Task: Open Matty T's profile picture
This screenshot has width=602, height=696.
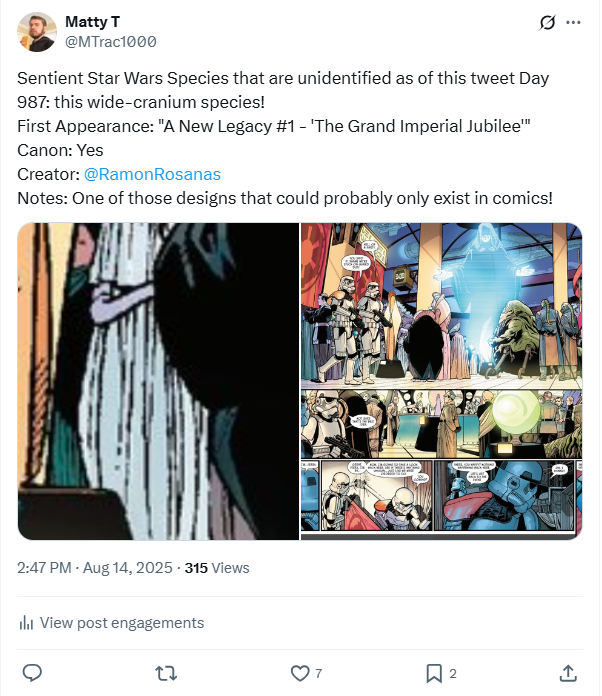Action: coord(37,31)
